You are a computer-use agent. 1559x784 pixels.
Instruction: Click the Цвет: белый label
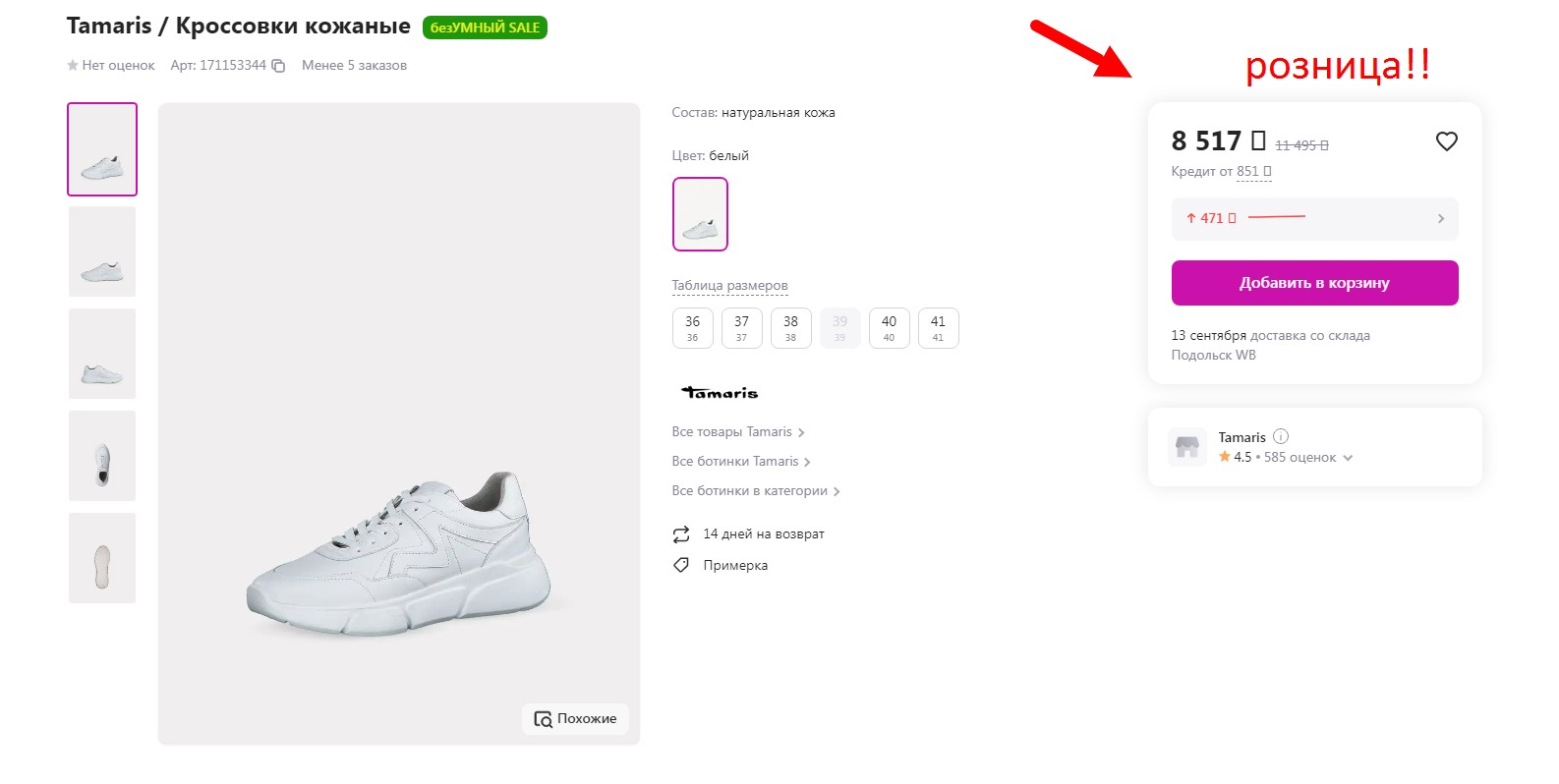point(711,156)
